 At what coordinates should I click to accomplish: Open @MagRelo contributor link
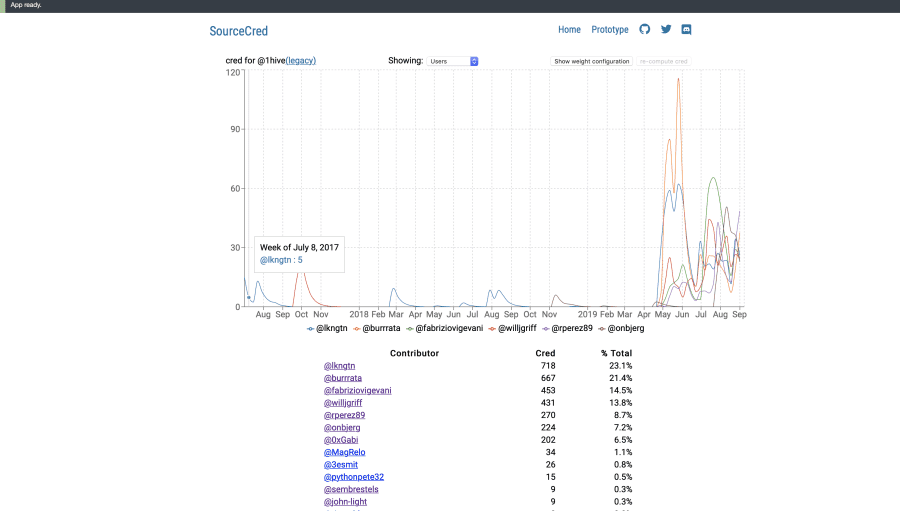click(x=344, y=452)
